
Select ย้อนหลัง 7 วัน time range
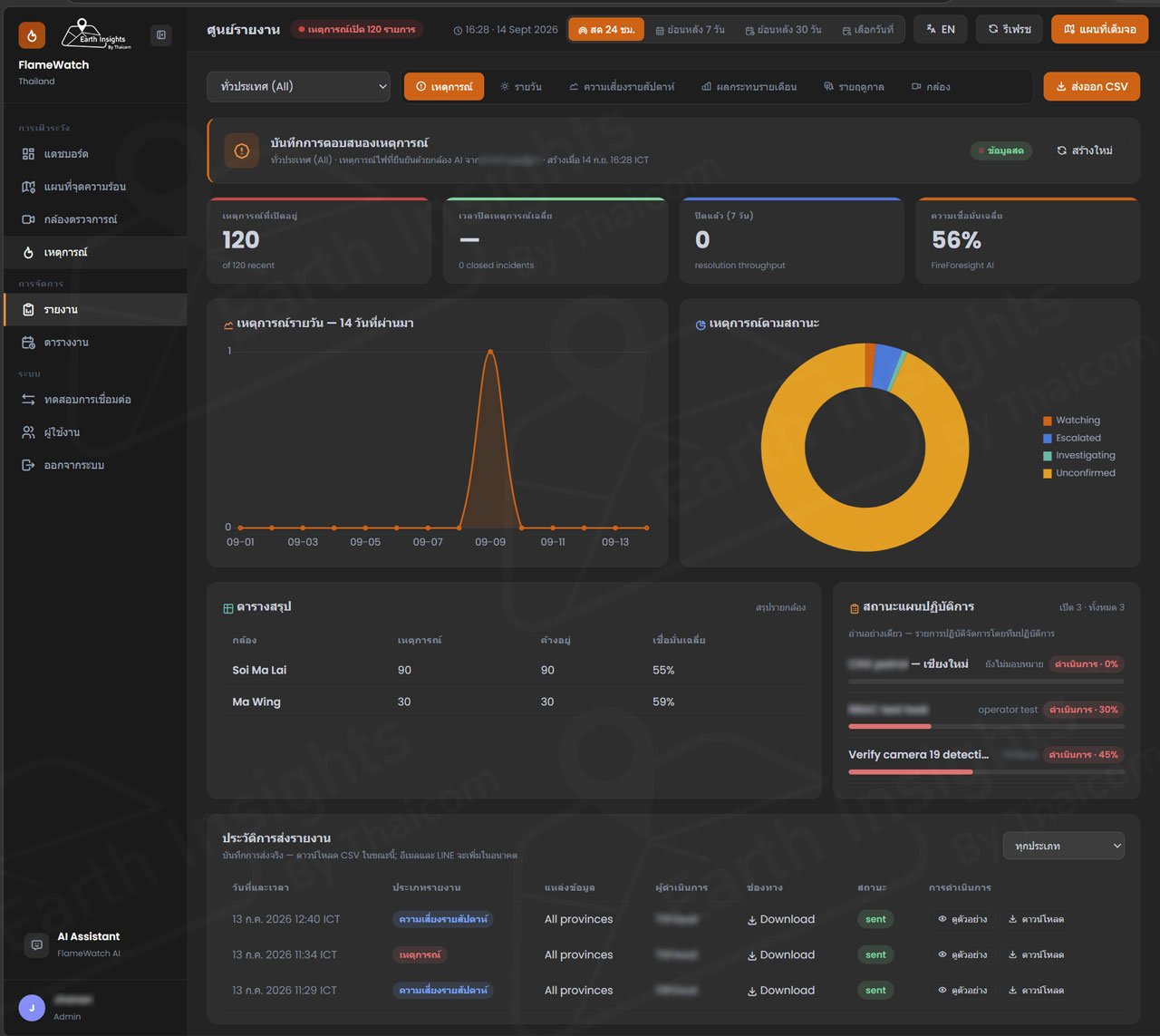691,30
